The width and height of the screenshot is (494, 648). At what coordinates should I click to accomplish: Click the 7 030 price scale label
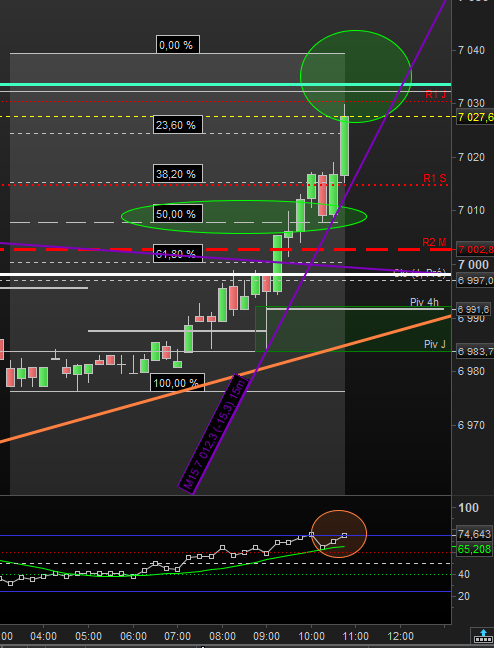pos(471,103)
